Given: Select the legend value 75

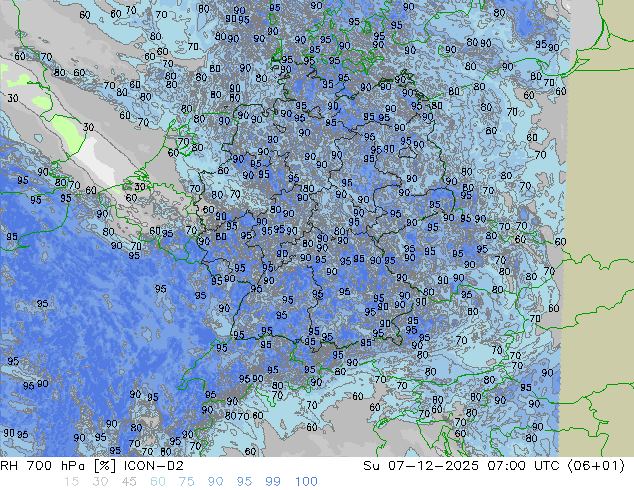Looking at the screenshot, I should (x=186, y=482).
